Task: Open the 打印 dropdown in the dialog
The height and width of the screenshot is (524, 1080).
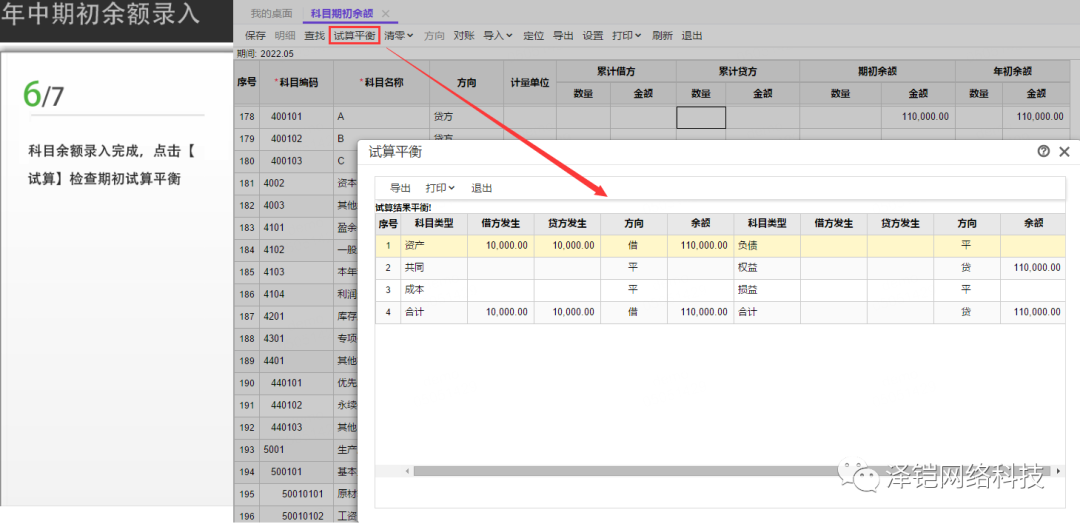Action: click(x=440, y=188)
